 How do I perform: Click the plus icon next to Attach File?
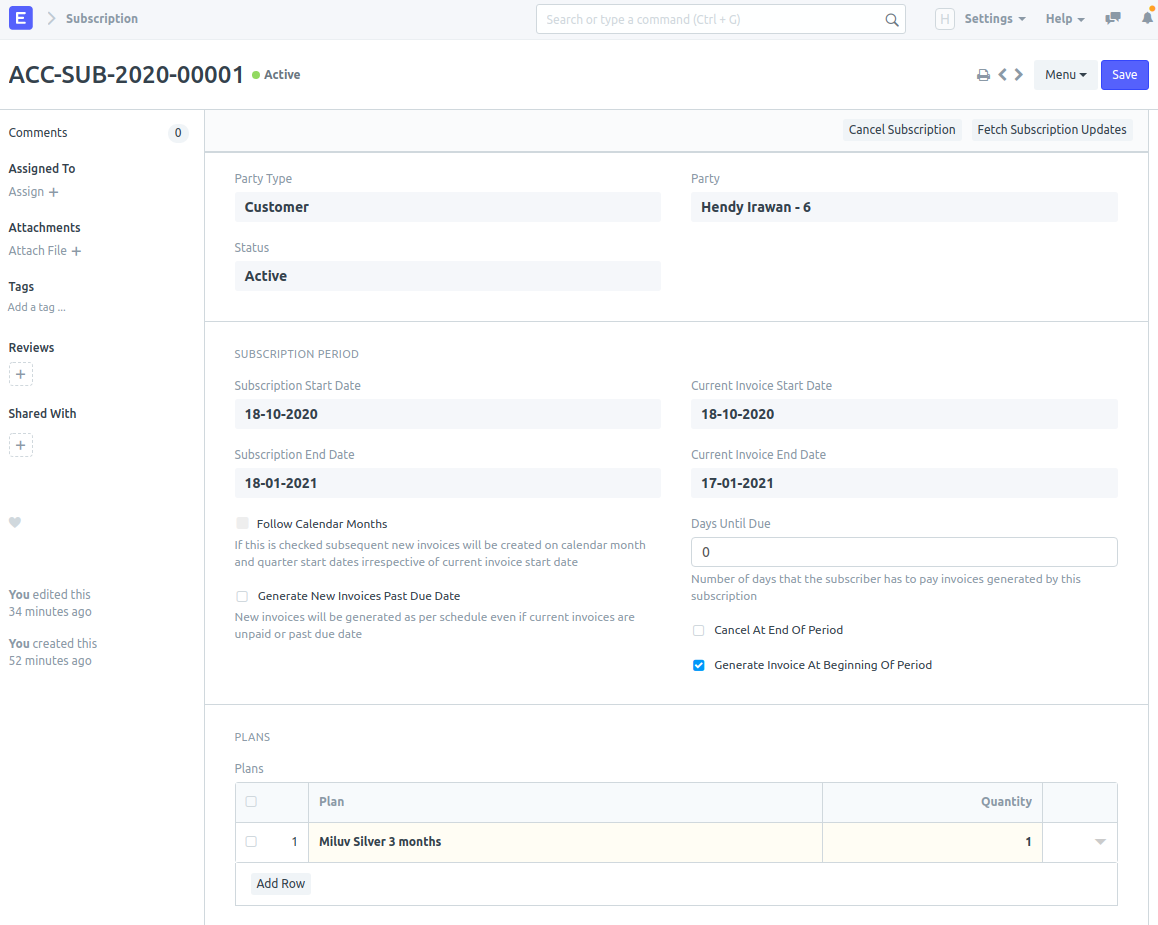click(x=76, y=251)
